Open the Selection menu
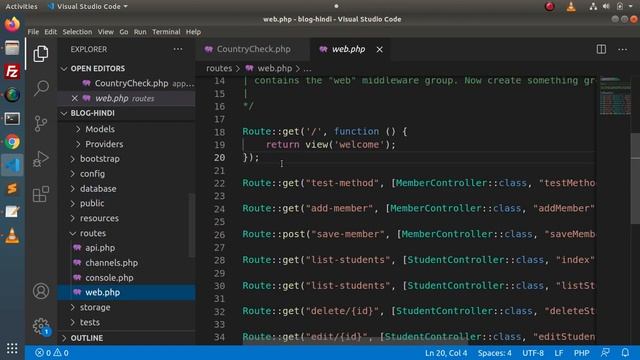The height and width of the screenshot is (360, 640). point(77,32)
